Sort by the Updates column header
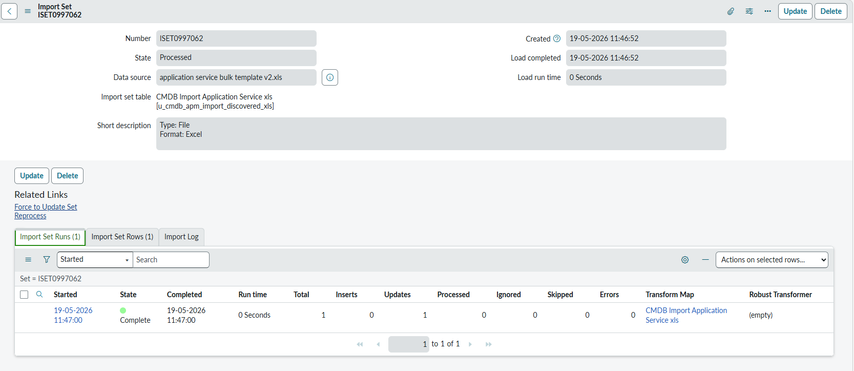 coord(398,294)
